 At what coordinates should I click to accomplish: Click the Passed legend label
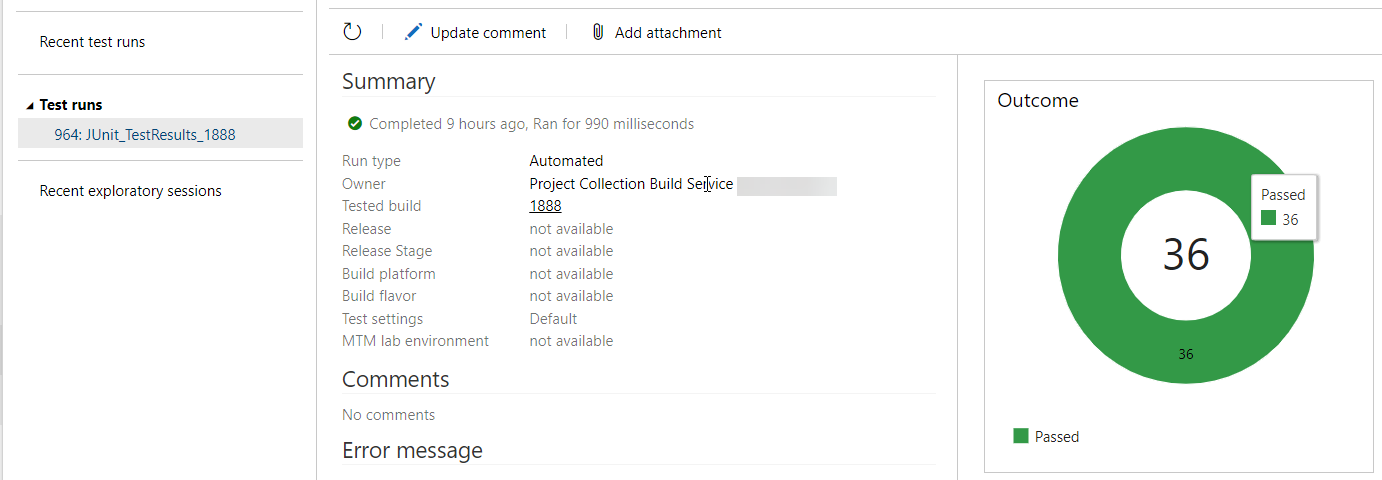[x=1057, y=437]
